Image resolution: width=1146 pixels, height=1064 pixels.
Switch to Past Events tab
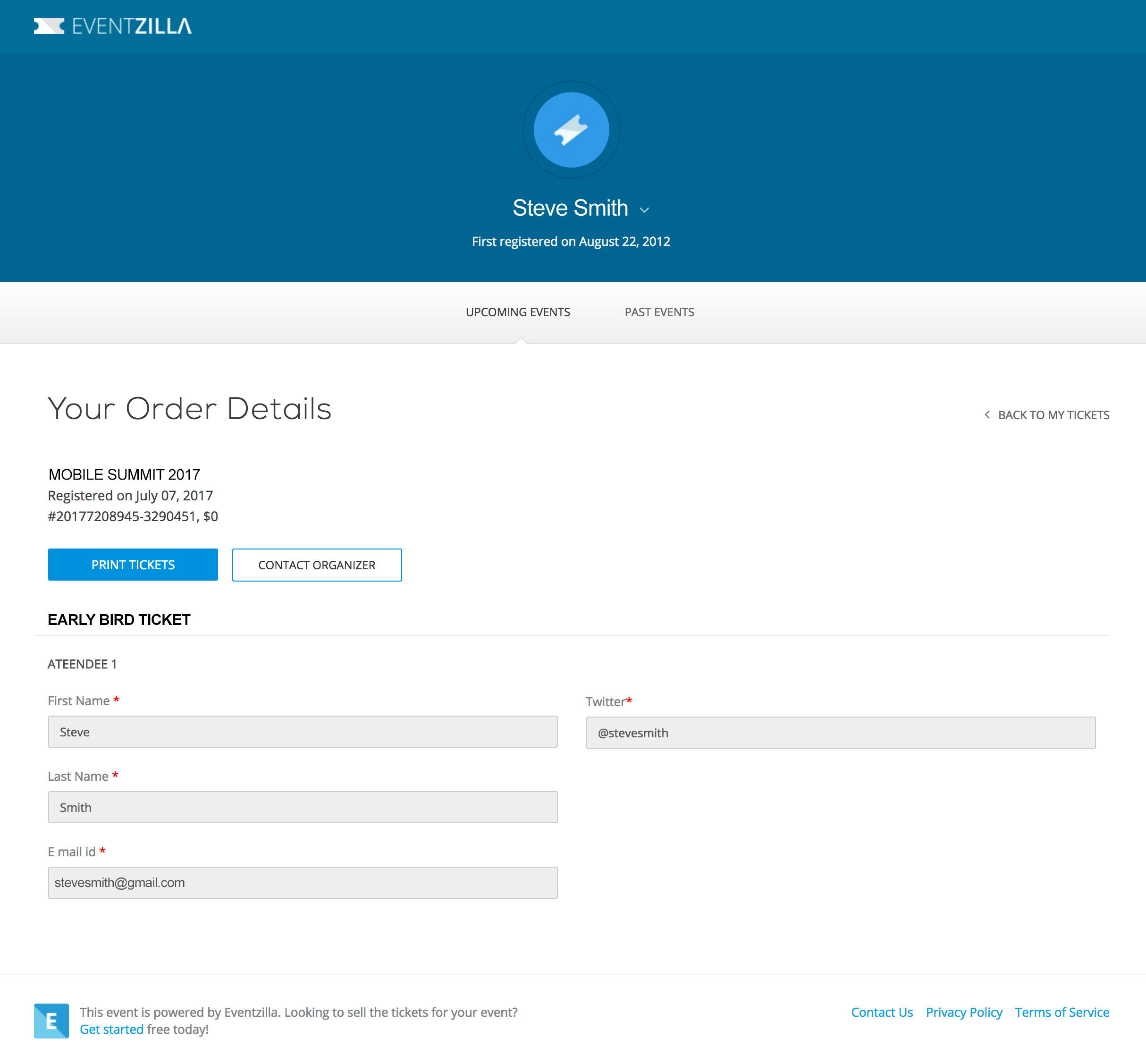[659, 312]
